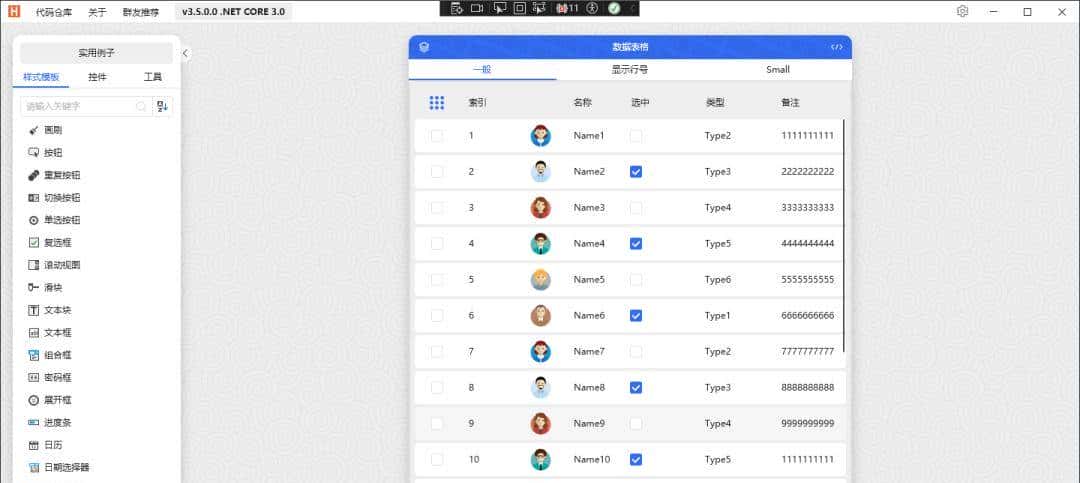The image size is (1080, 483).
Task: Click the avatar thumbnail of Name2
Action: [541, 172]
